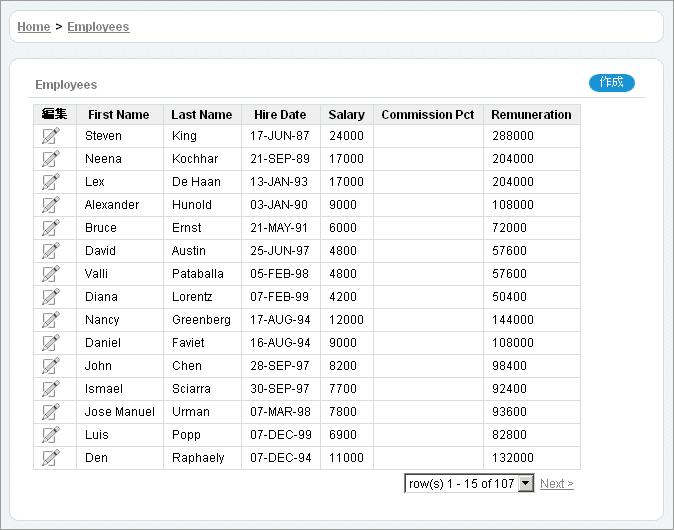Edit the Jose Manuel Urman row
The image size is (674, 530).
point(51,412)
